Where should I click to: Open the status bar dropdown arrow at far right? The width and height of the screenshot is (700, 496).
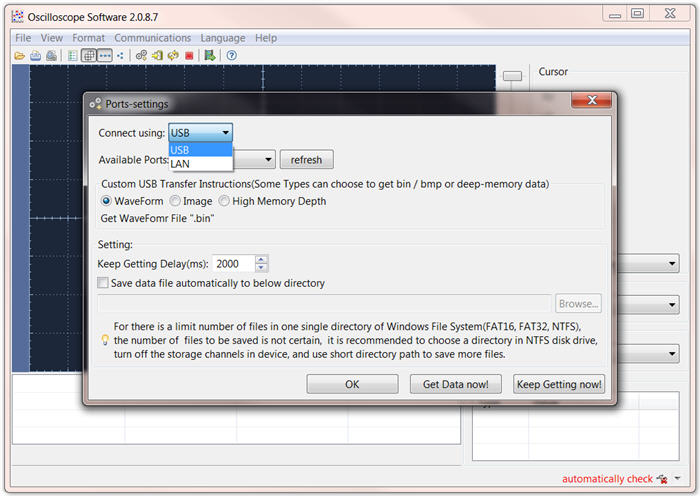point(678,479)
